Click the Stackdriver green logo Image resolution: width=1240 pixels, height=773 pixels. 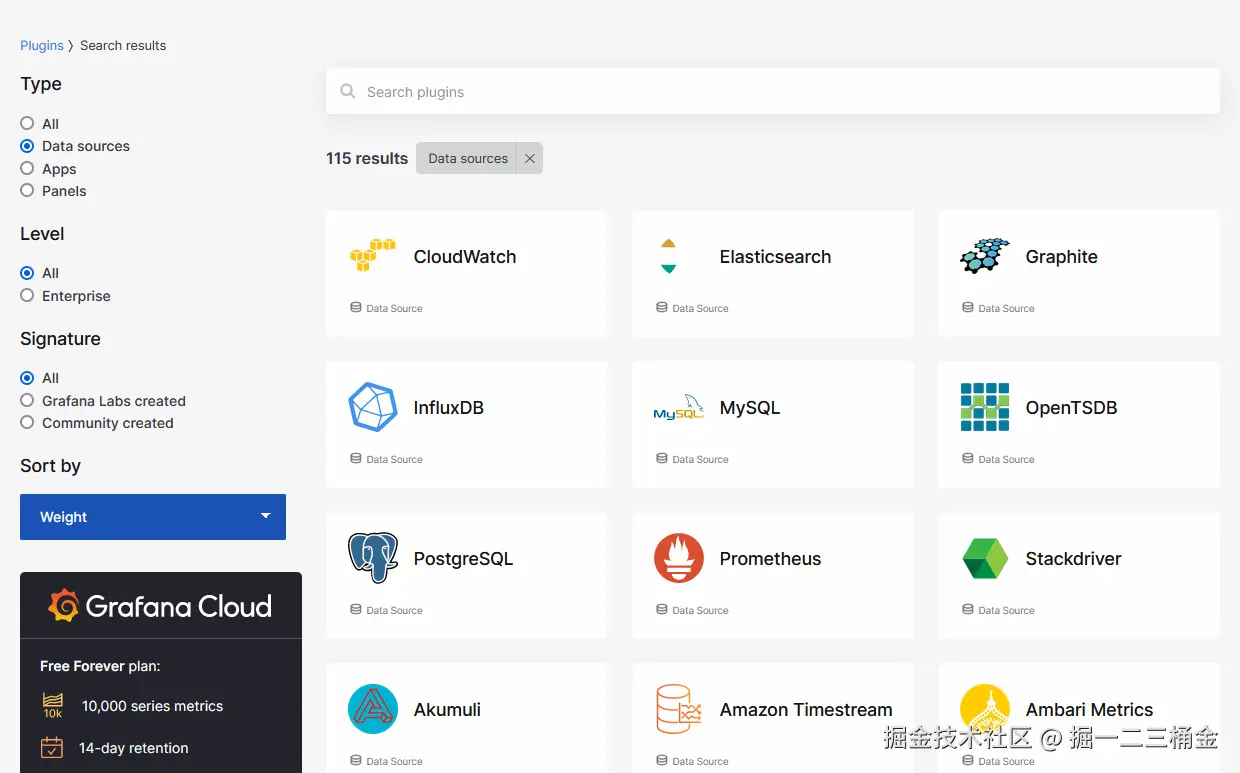click(x=985, y=558)
